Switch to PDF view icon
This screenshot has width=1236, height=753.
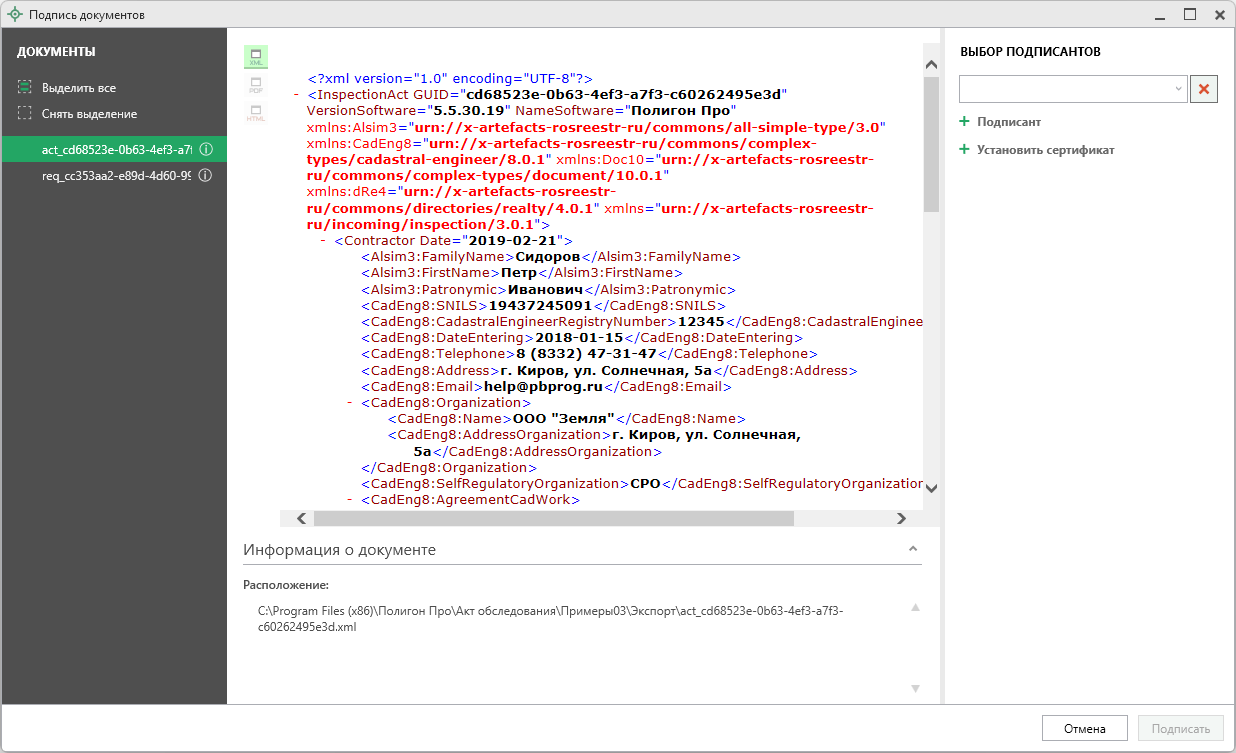[256, 85]
